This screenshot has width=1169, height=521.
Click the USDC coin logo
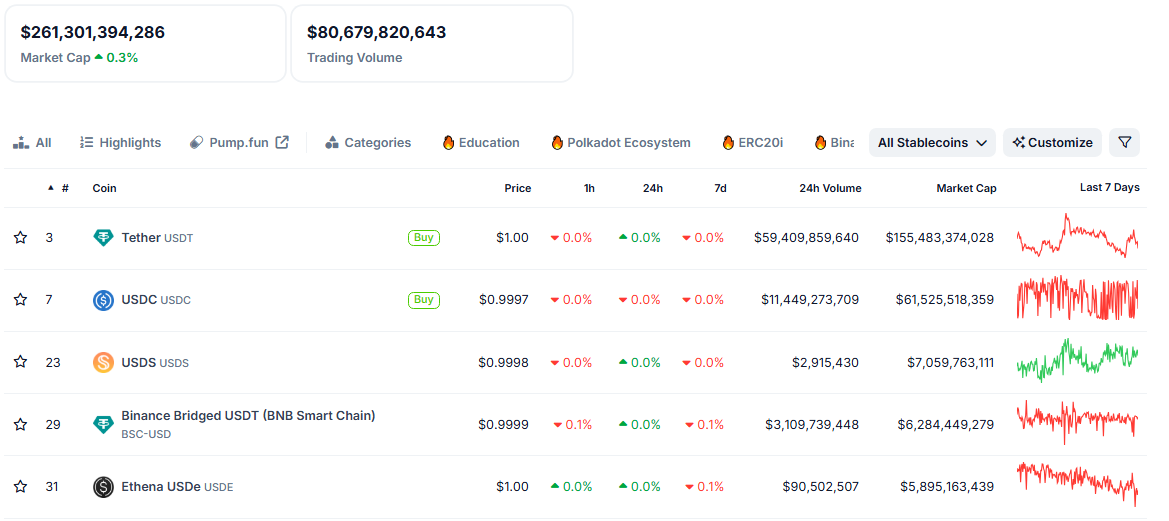pyautogui.click(x=103, y=300)
